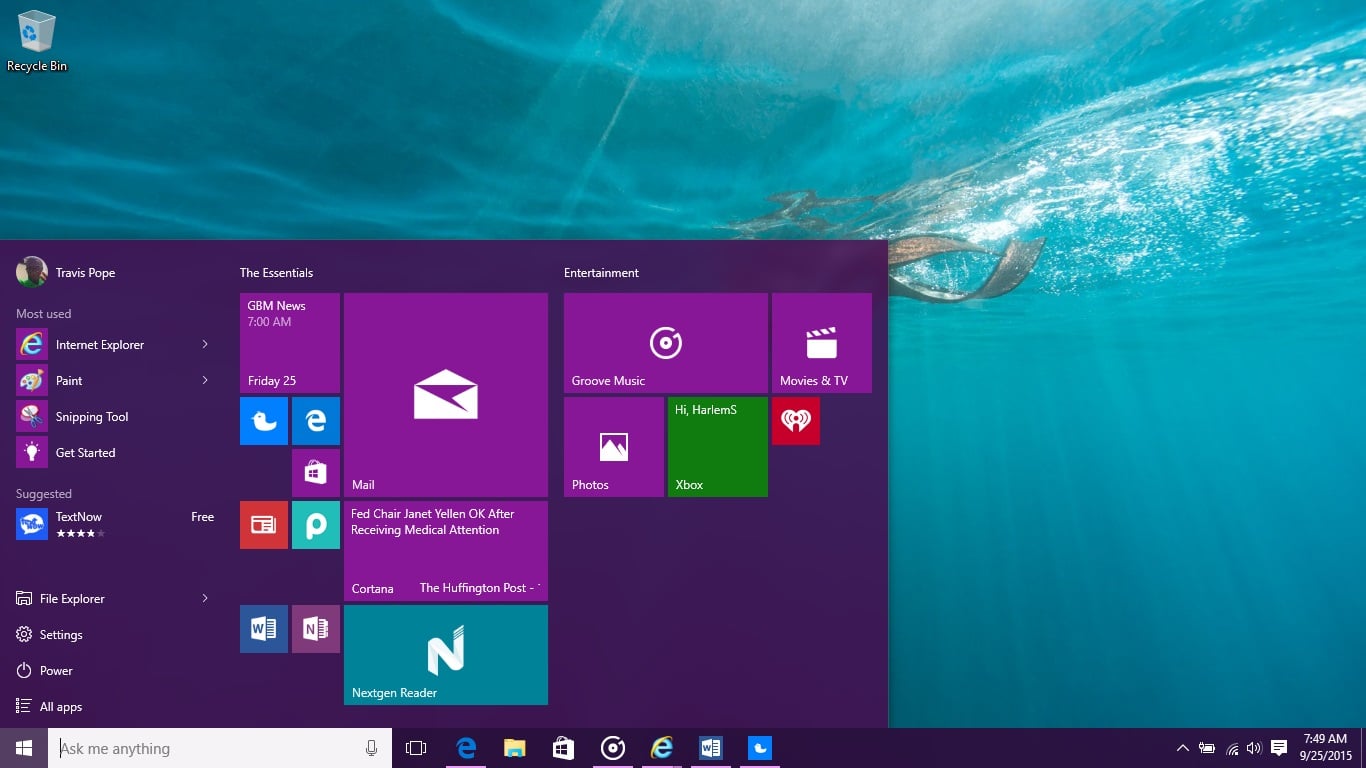Open the Windows Store tile
The height and width of the screenshot is (768, 1366).
[x=316, y=472]
